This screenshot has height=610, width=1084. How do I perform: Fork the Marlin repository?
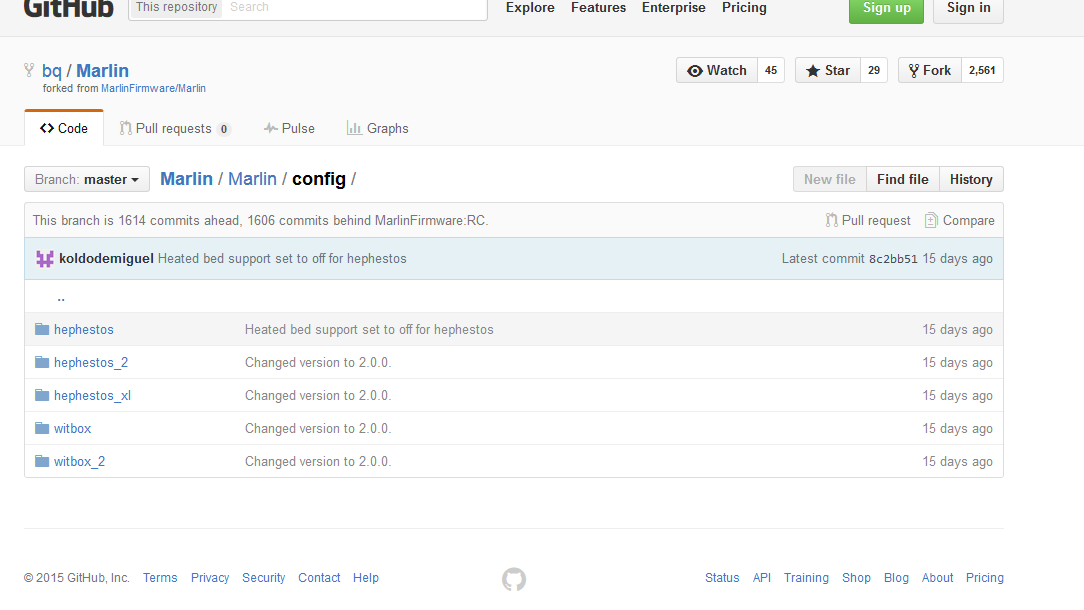point(930,71)
